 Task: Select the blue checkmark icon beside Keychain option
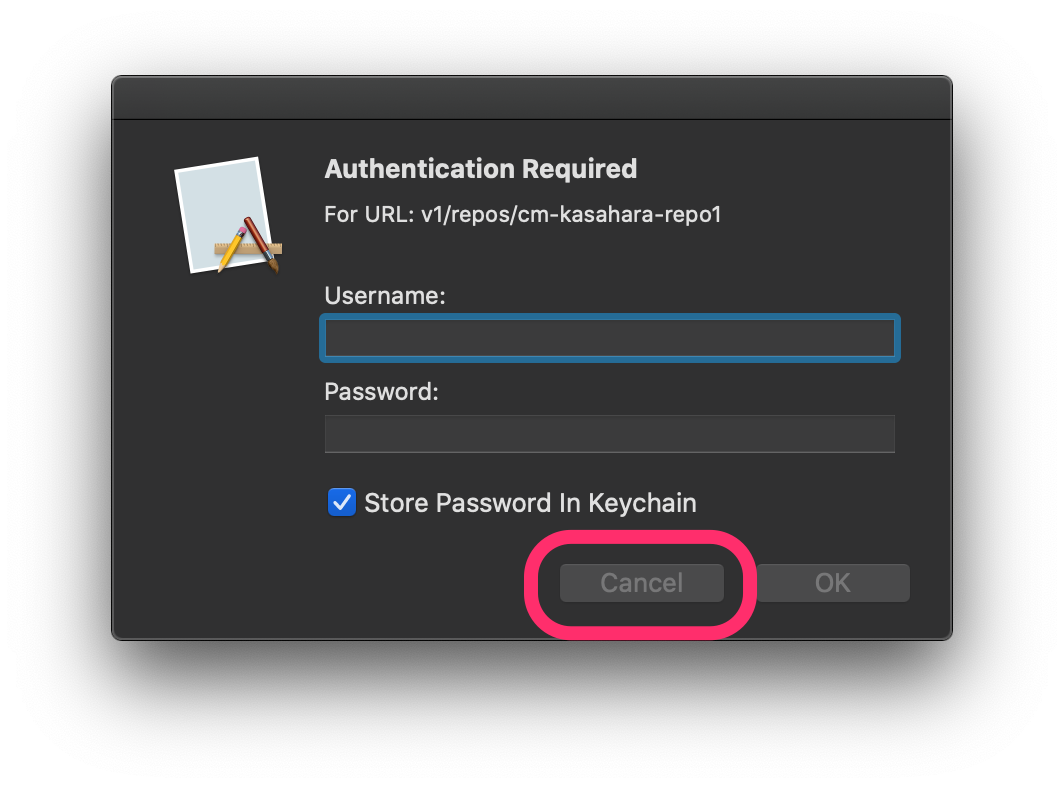click(341, 502)
